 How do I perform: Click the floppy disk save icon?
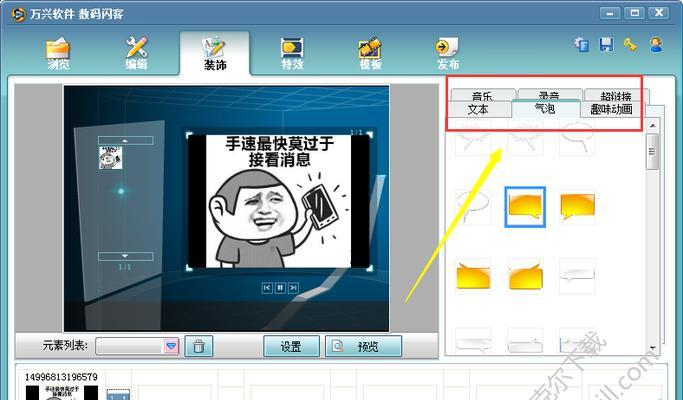pyautogui.click(x=606, y=44)
